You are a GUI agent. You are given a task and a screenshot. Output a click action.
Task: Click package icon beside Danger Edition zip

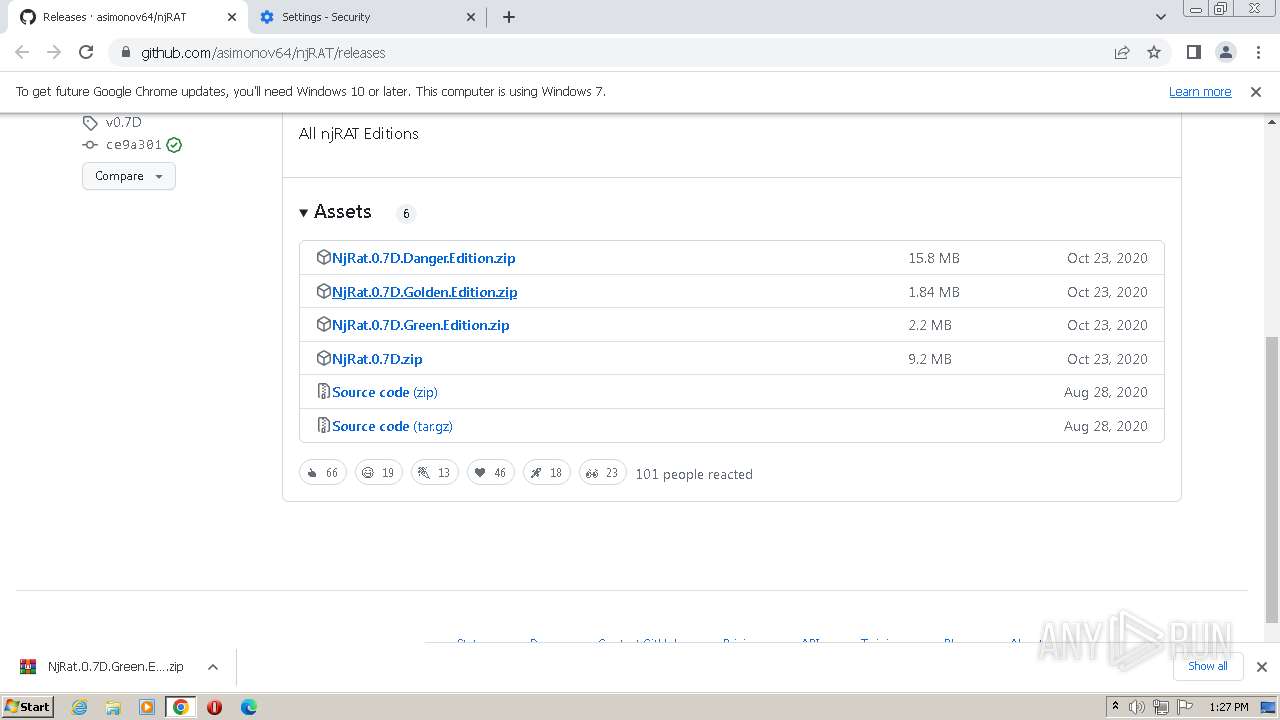coord(323,257)
